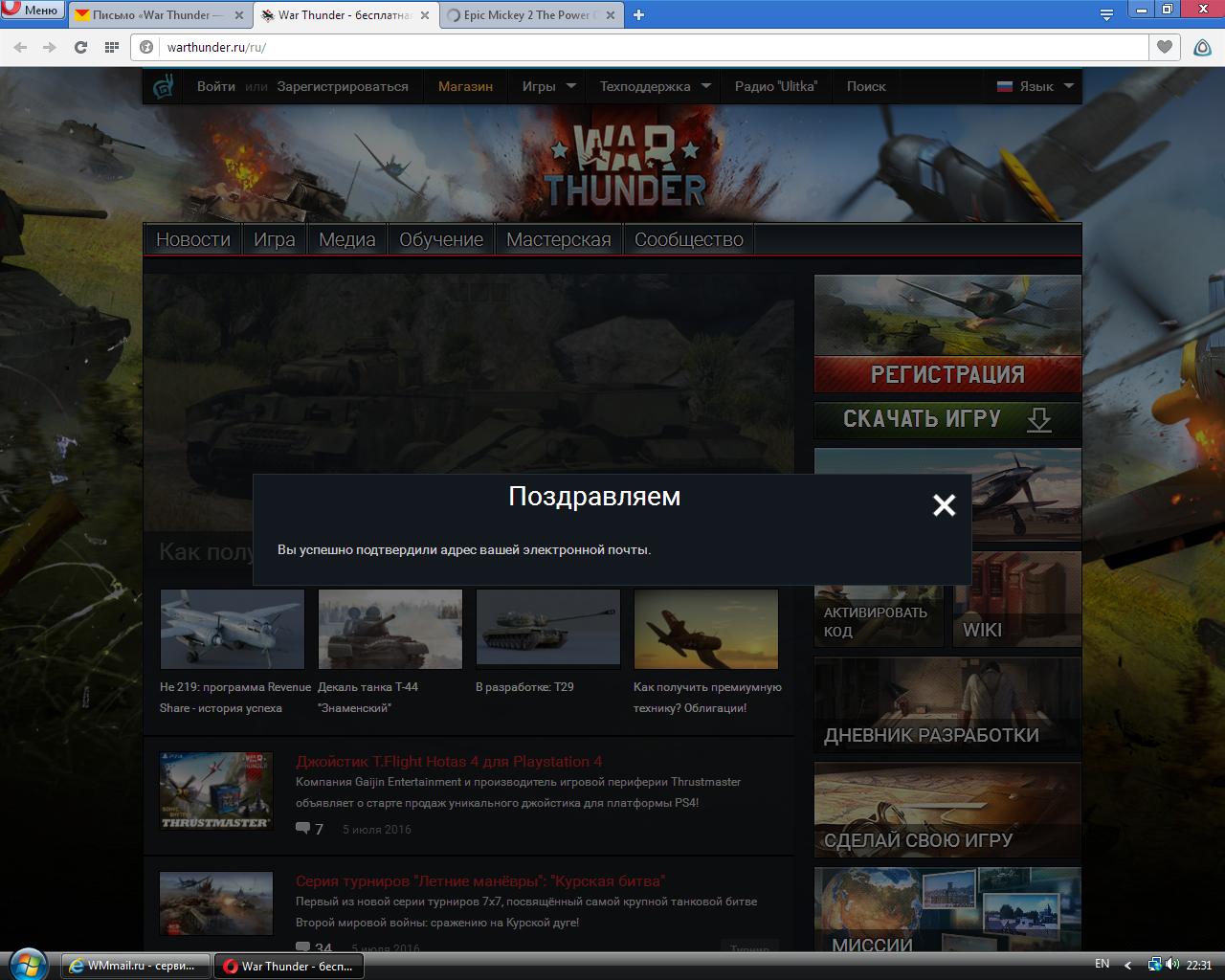Click Как получить премиумную технику link
Viewport: 1225px width, 980px height.
[707, 697]
